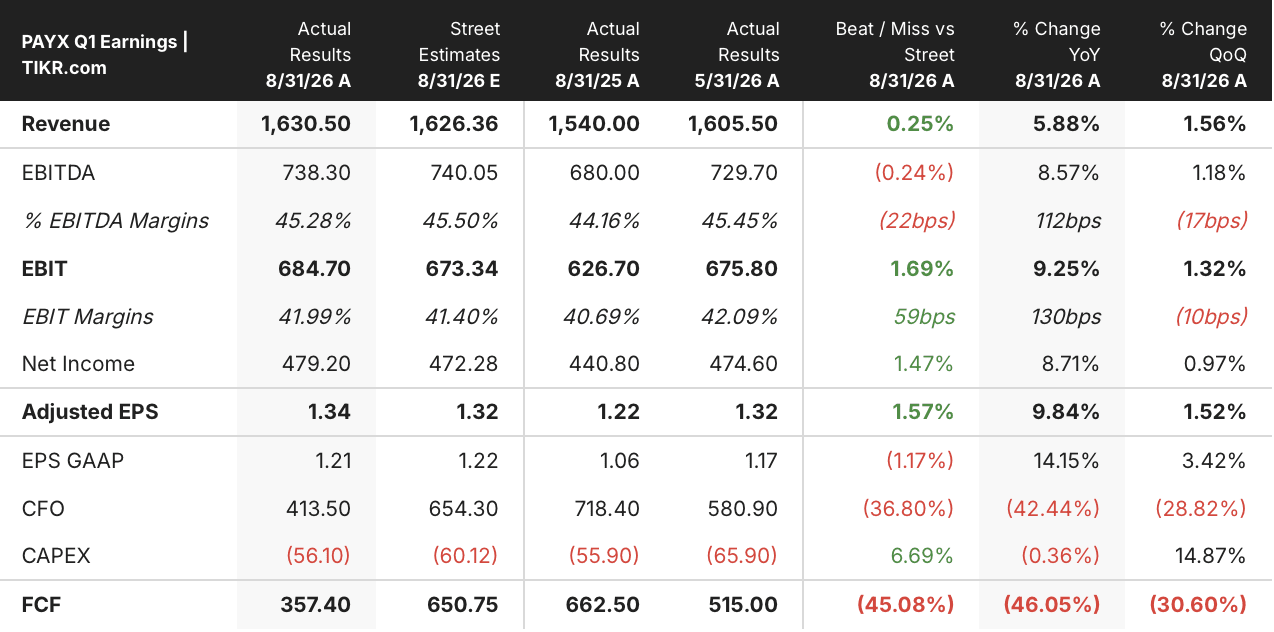Click the FCF row label
The image size is (1274, 632).
pyautogui.click(x=42, y=604)
